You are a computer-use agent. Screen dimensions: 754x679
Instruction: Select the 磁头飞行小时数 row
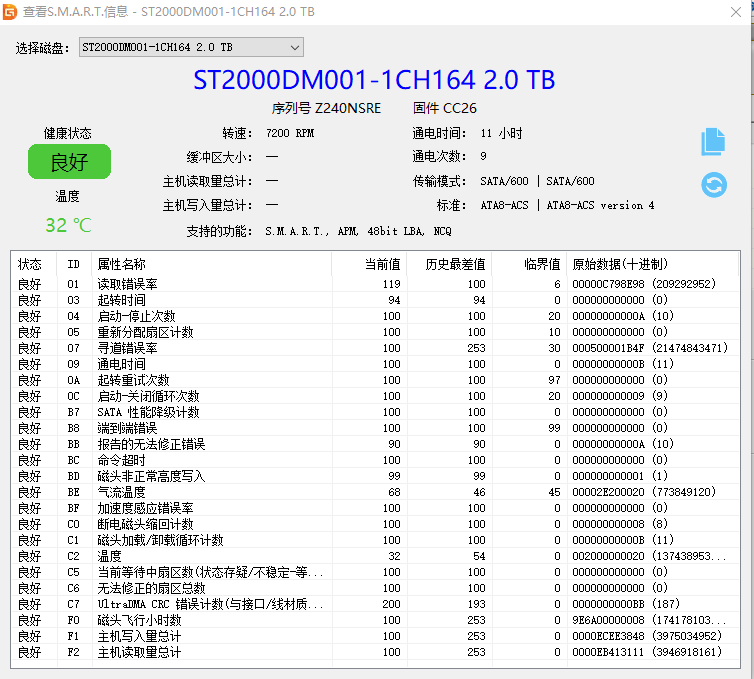pyautogui.click(x=375, y=620)
